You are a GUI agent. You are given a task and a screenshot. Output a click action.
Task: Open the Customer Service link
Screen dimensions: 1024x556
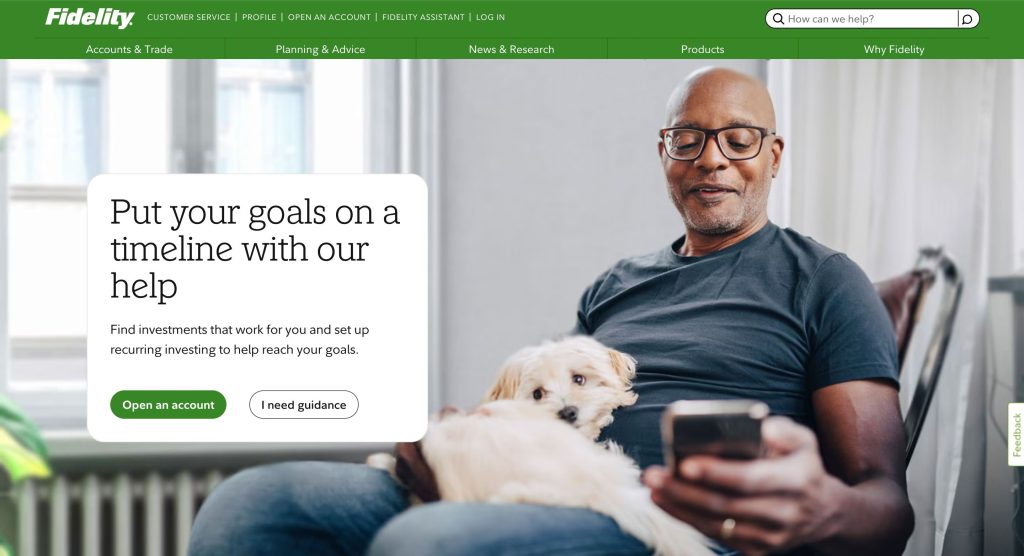(x=189, y=17)
